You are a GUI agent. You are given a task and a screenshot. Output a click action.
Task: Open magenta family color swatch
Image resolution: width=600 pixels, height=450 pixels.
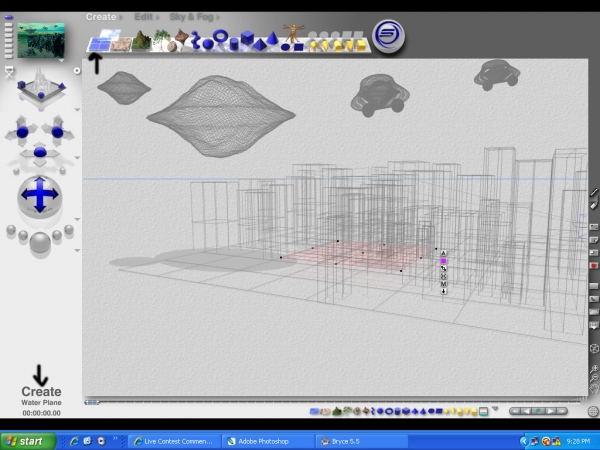(x=443, y=261)
